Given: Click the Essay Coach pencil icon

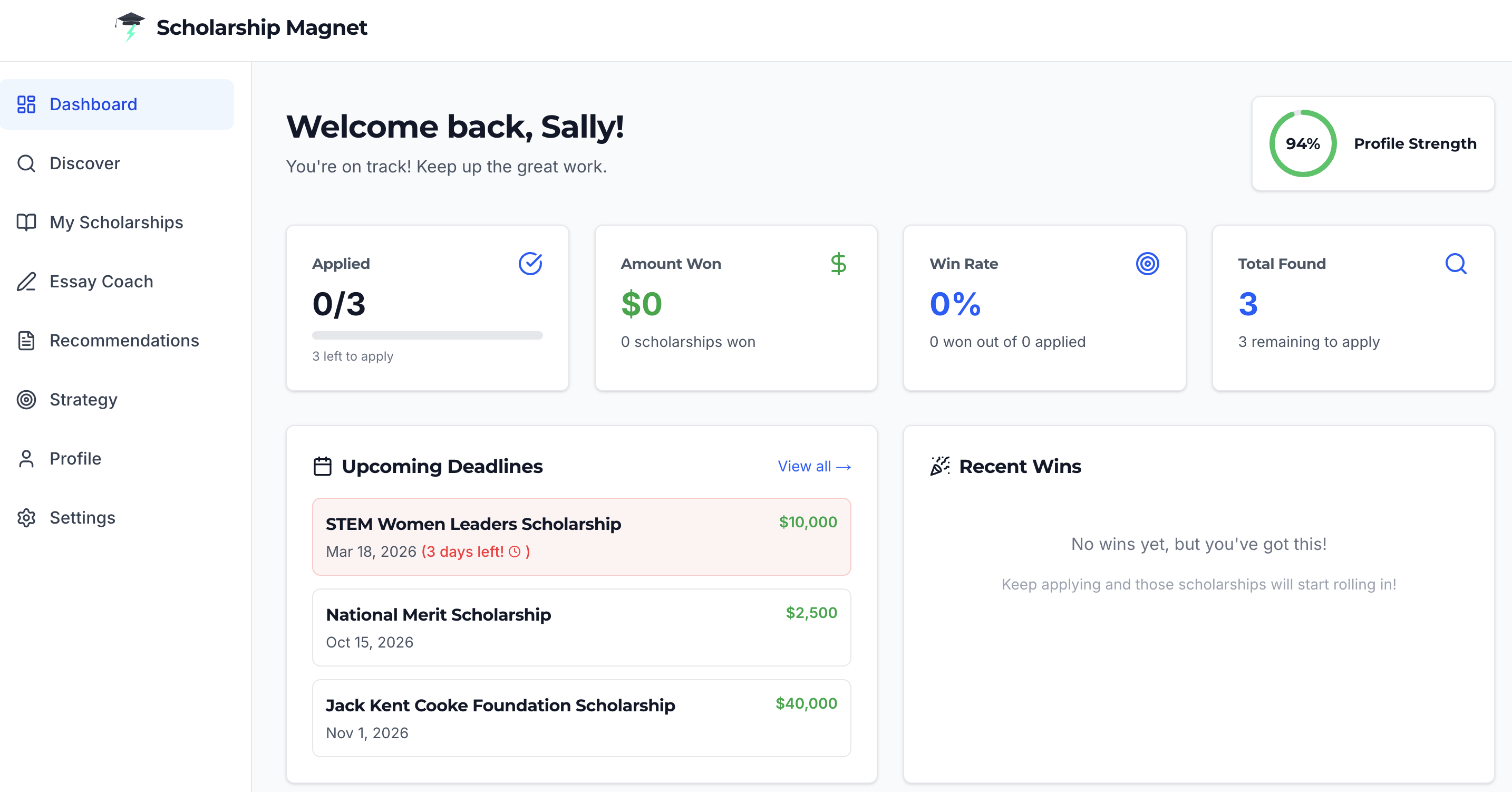Looking at the screenshot, I should coord(26,282).
